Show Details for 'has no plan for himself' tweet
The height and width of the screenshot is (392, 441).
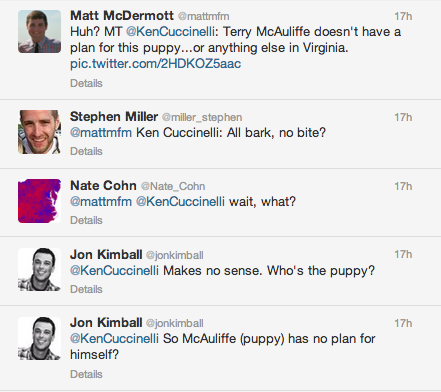[86, 374]
